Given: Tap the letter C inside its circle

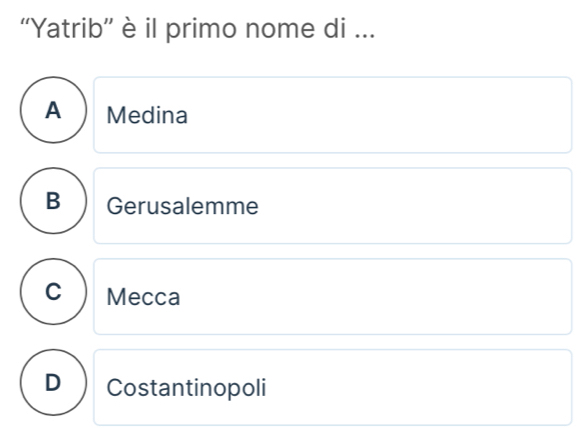Looking at the screenshot, I should [x=53, y=292].
